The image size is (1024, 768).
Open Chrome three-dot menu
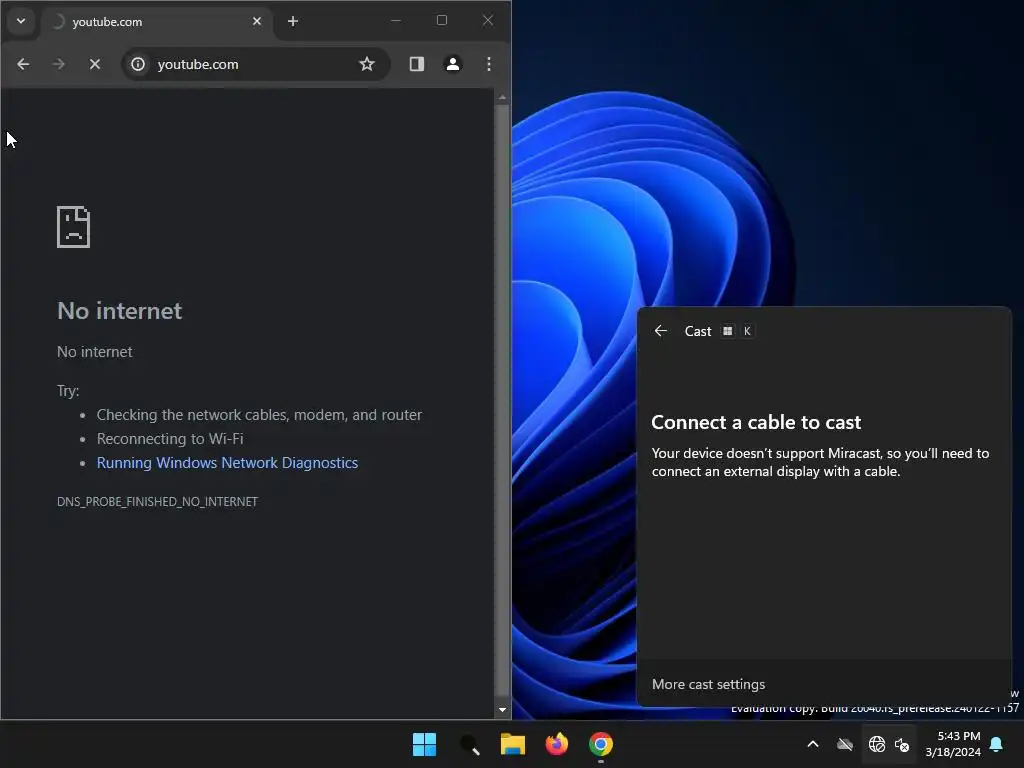488,64
